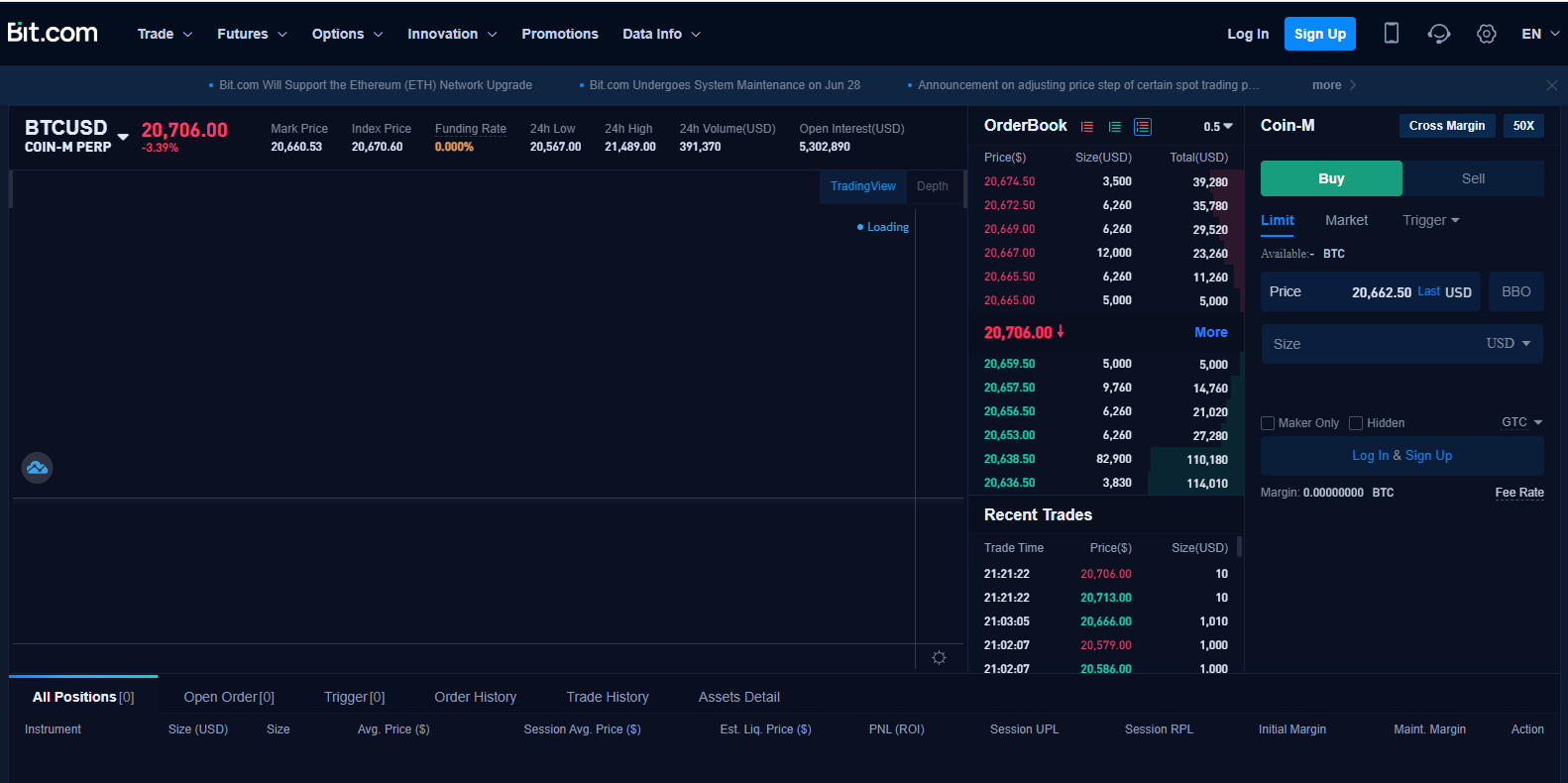Show bids-only order book view
Screen dimensions: 1568x783
click(1115, 127)
